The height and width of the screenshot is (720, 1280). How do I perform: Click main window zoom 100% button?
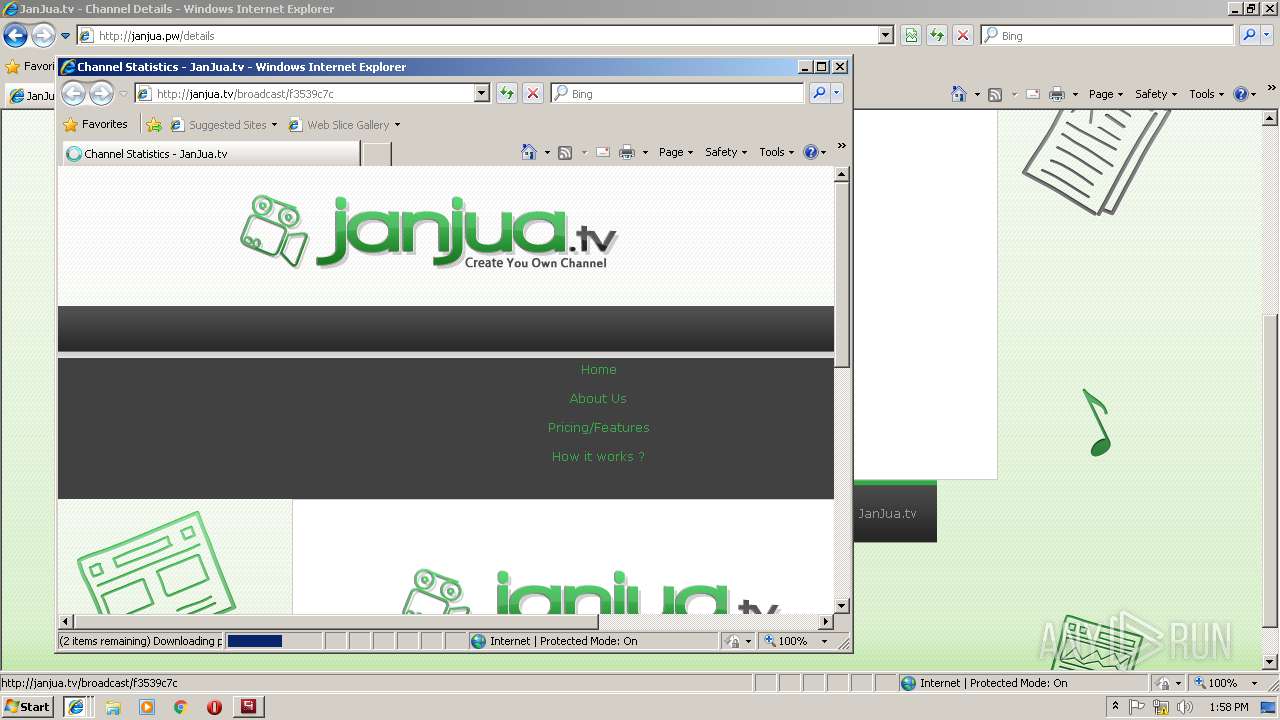coord(1216,683)
